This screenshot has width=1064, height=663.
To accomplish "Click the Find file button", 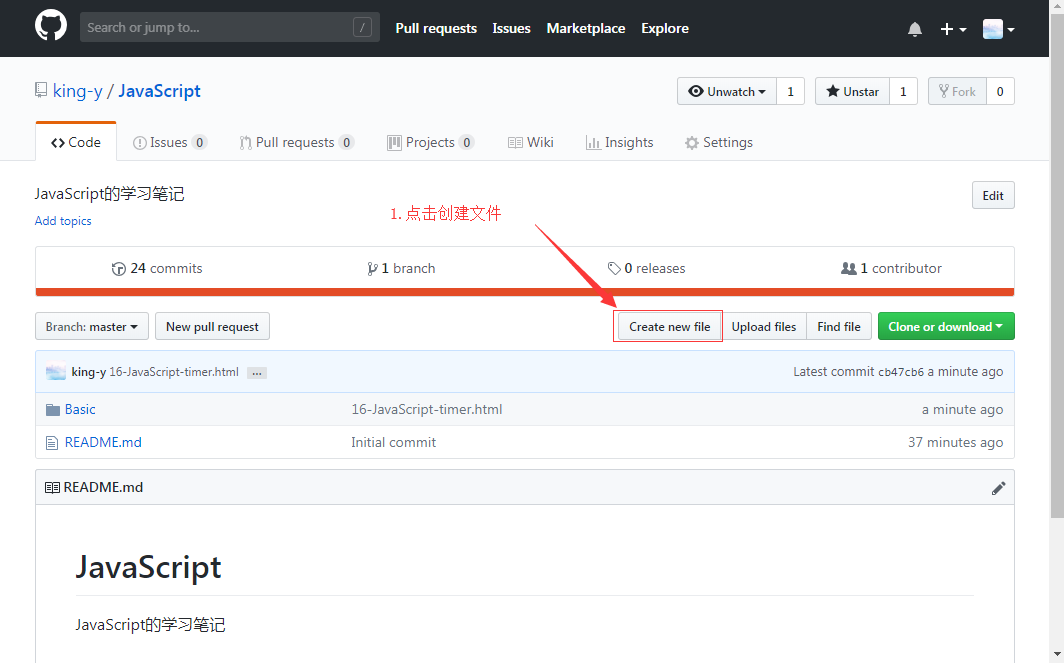I will [839, 326].
